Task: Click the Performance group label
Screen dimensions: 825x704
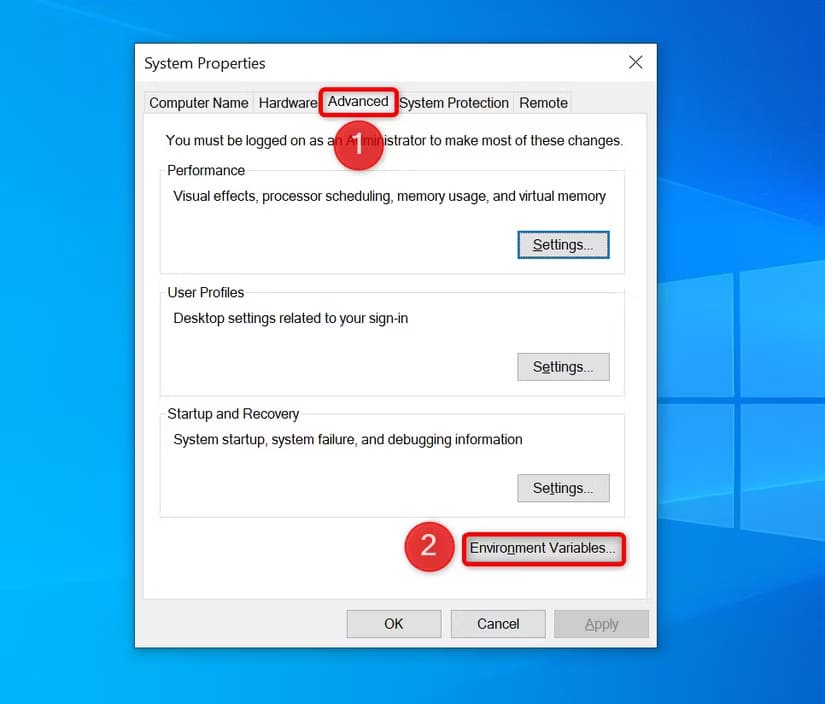Action: (206, 170)
